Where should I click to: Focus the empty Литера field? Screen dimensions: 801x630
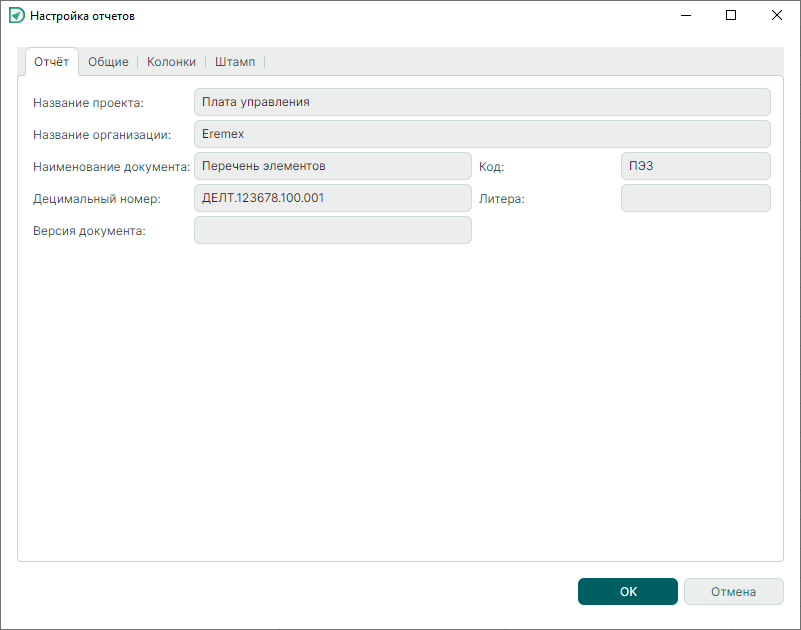(695, 198)
